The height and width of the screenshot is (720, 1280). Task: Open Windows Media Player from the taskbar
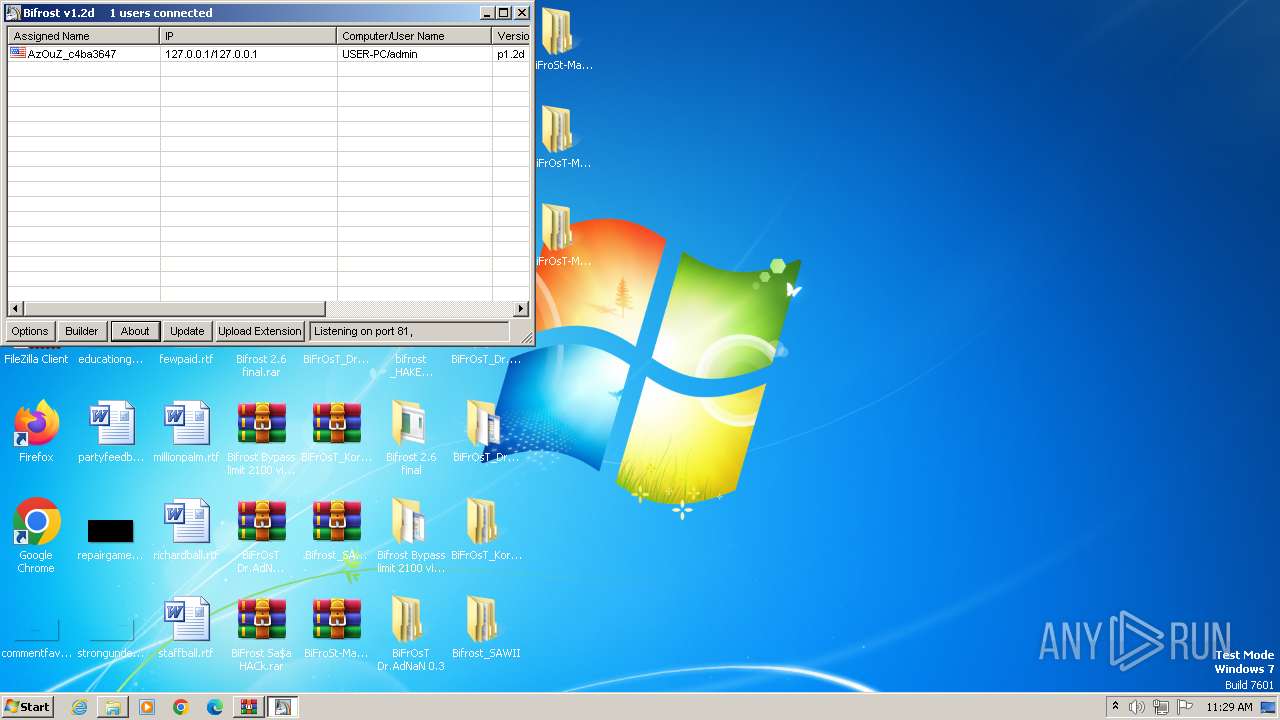click(x=147, y=707)
